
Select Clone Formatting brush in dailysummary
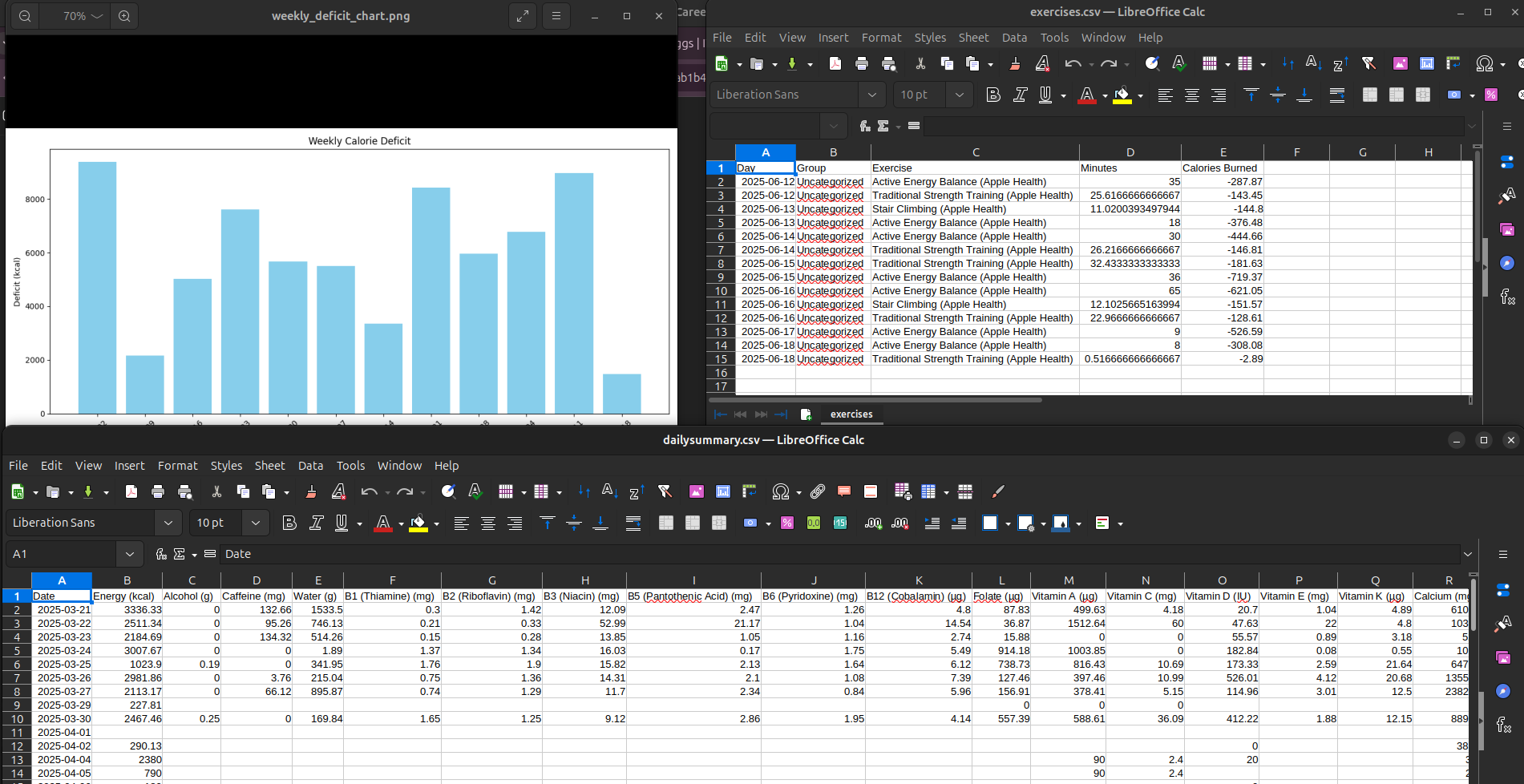pyautogui.click(x=311, y=491)
